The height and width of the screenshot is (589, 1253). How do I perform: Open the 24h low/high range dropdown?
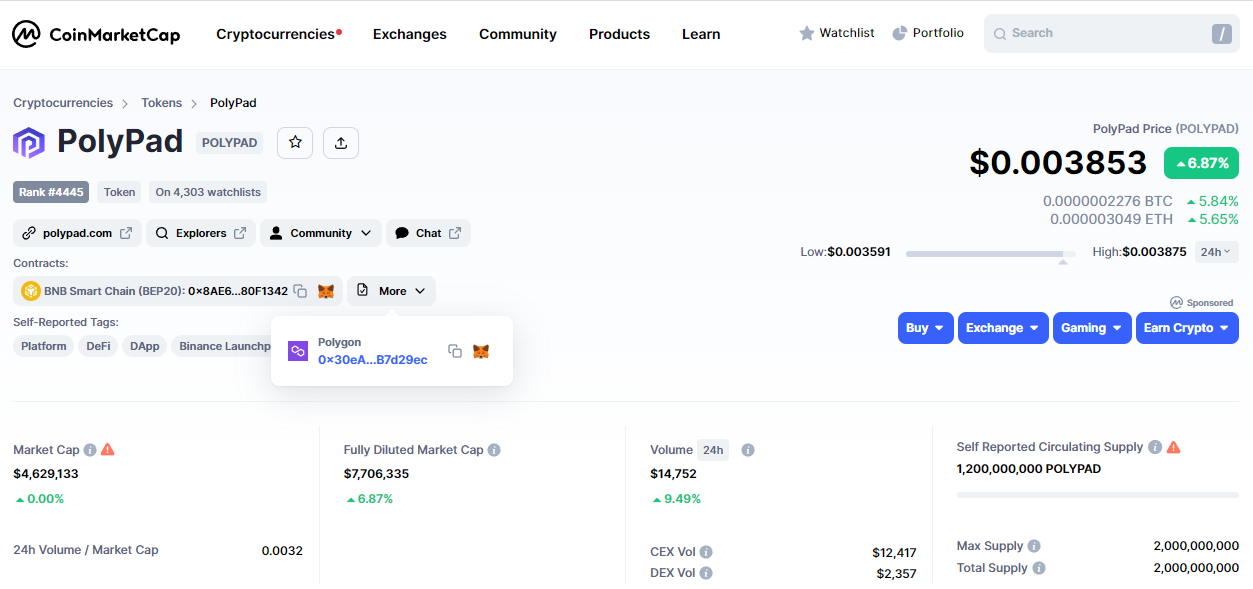tap(1217, 252)
